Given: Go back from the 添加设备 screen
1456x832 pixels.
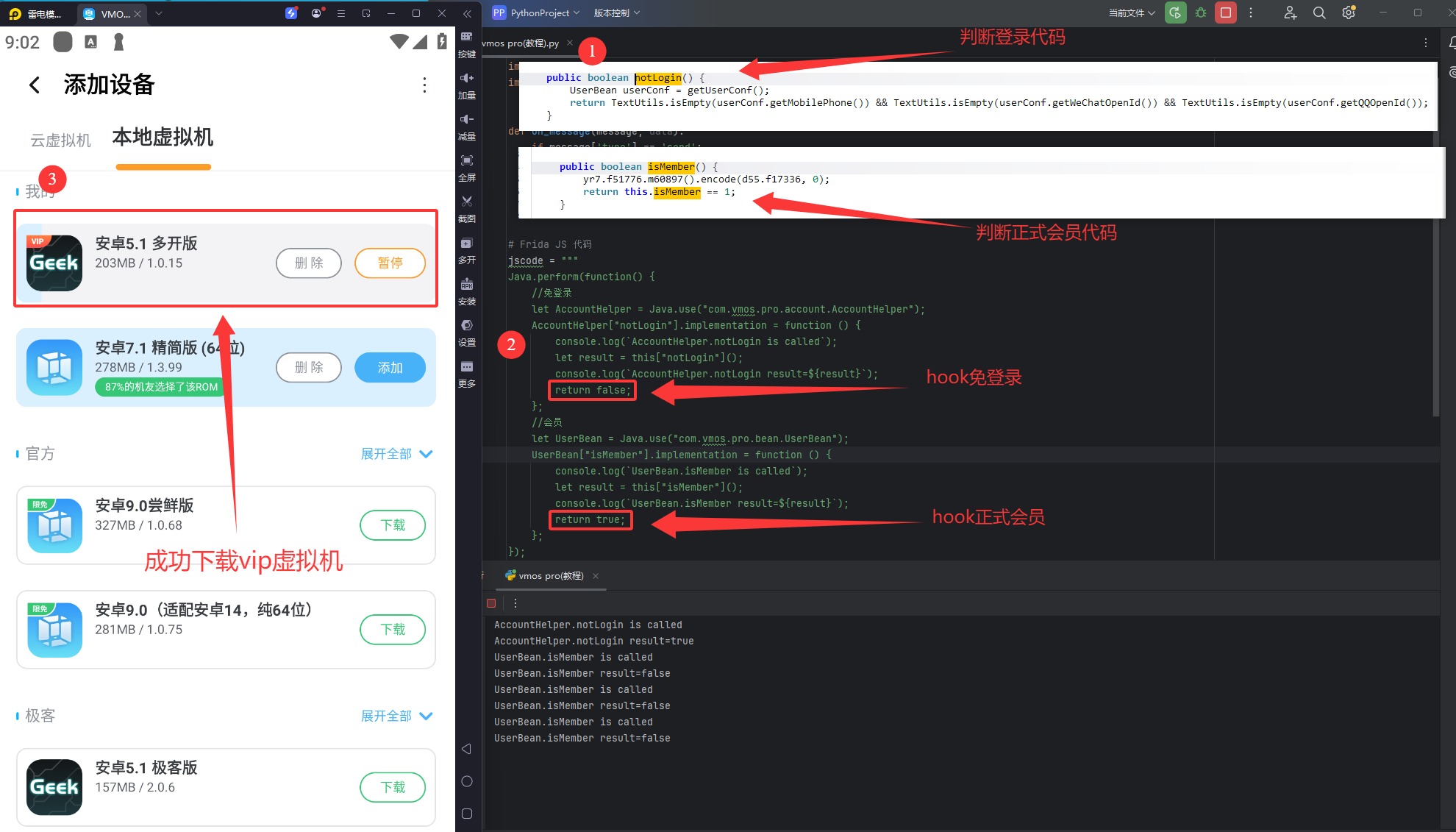Looking at the screenshot, I should pyautogui.click(x=35, y=85).
